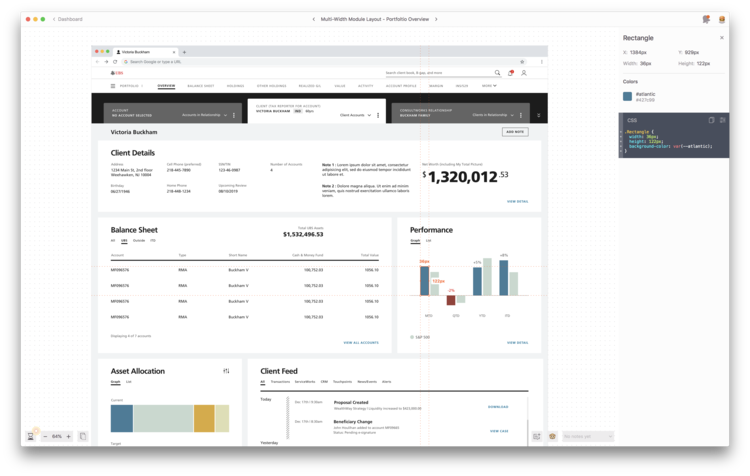This screenshot has width=750, height=476.
Task: Expand the Client Accounts dropdown
Action: point(355,115)
